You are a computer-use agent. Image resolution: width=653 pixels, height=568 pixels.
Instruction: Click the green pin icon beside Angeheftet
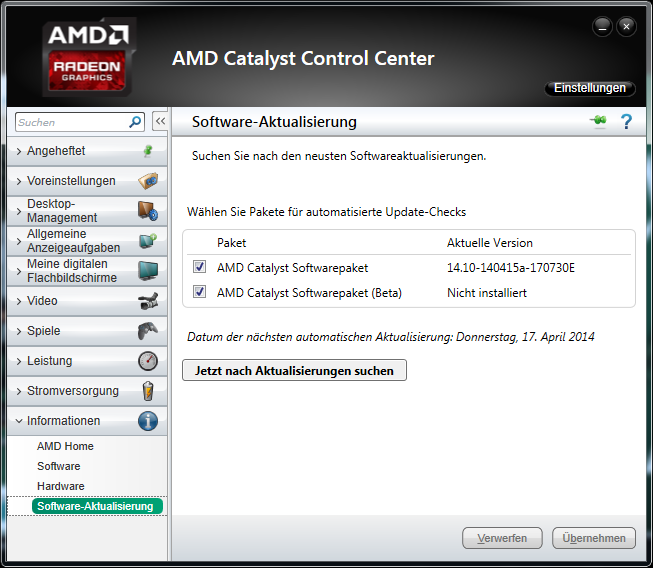click(x=148, y=151)
